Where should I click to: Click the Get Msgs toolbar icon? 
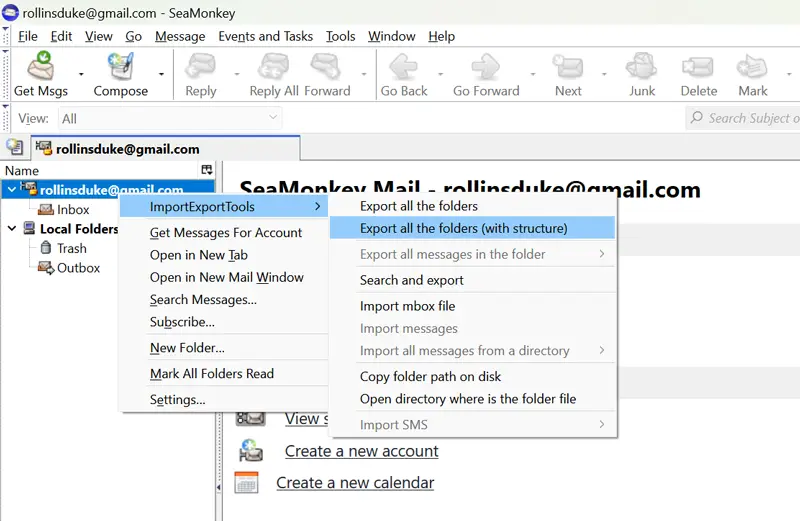tap(40, 66)
